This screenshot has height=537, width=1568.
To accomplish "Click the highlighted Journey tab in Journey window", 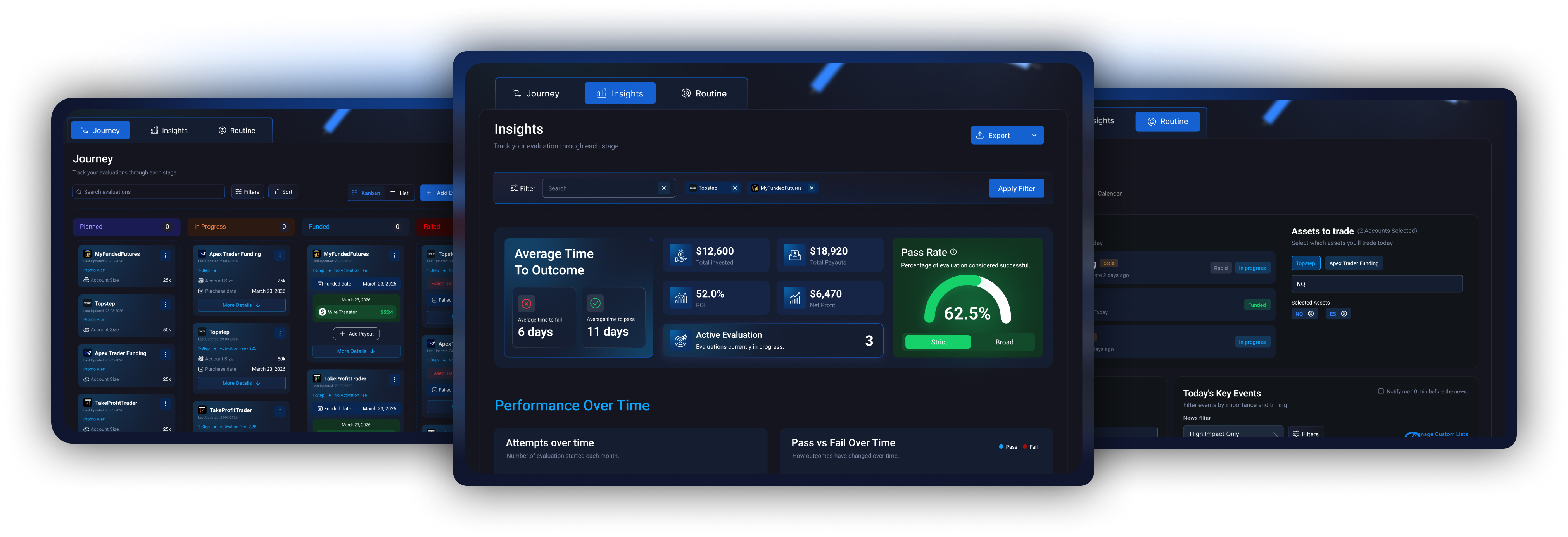I will (100, 131).
